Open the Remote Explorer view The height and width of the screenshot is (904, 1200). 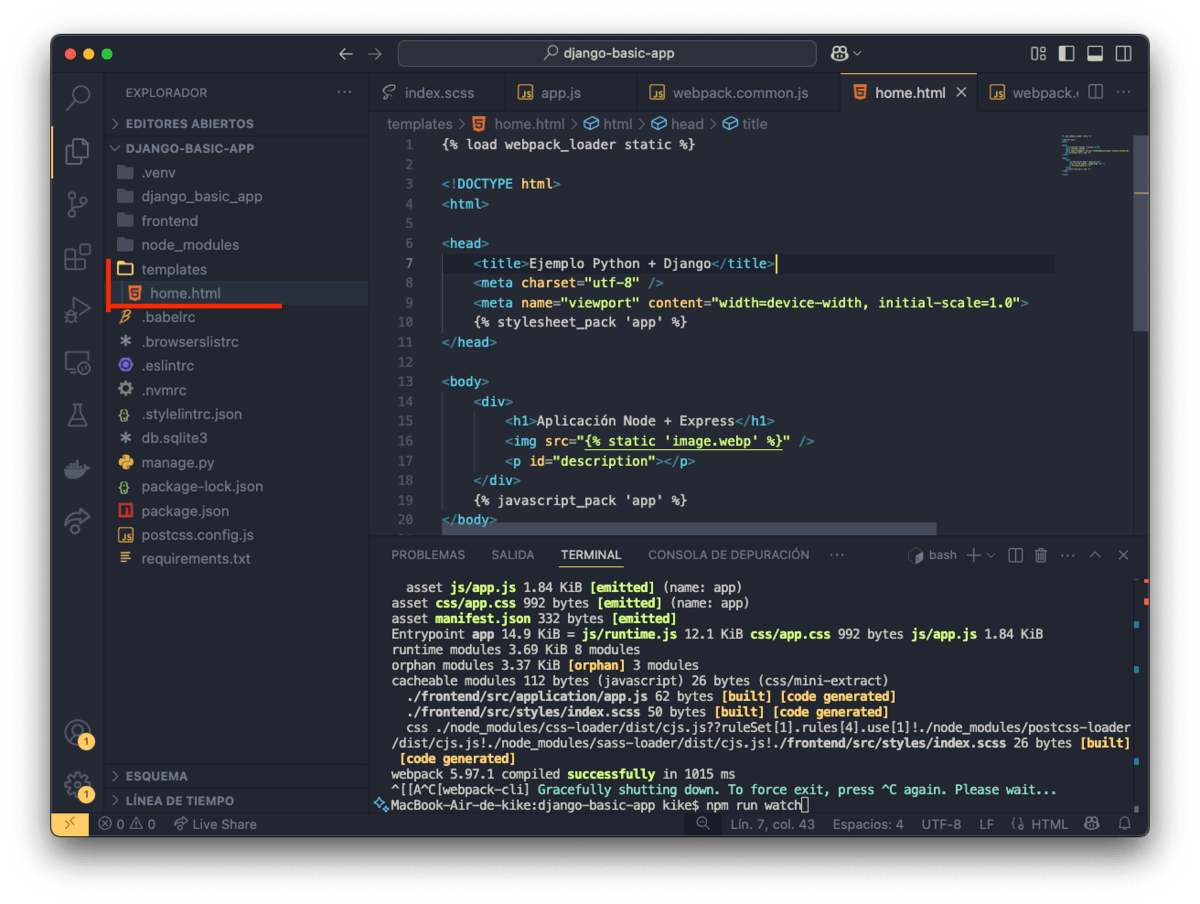coord(77,363)
